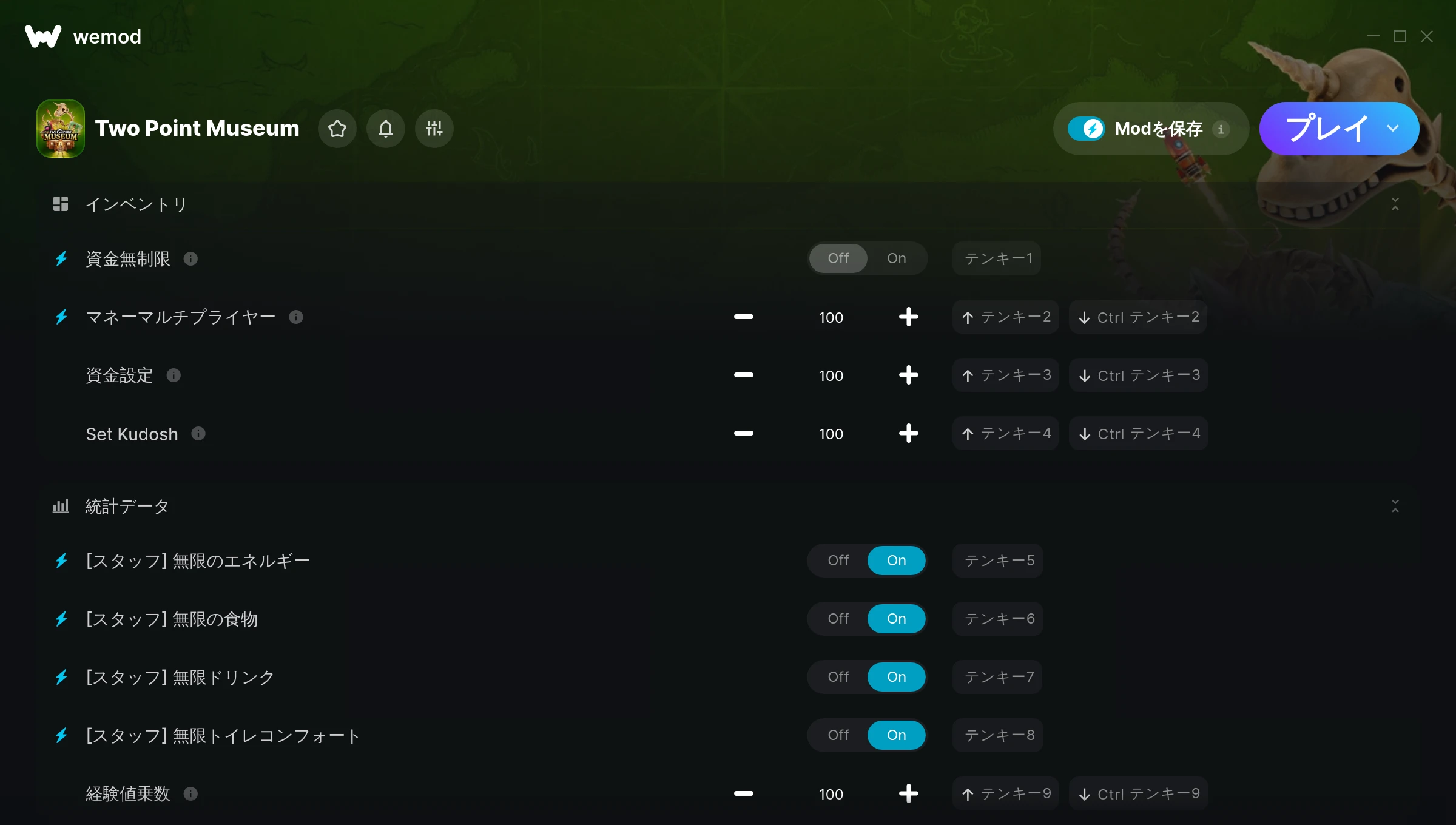The height and width of the screenshot is (825, 1456).
Task: Click info icon beside 経験値乗数
Action: coord(190,794)
